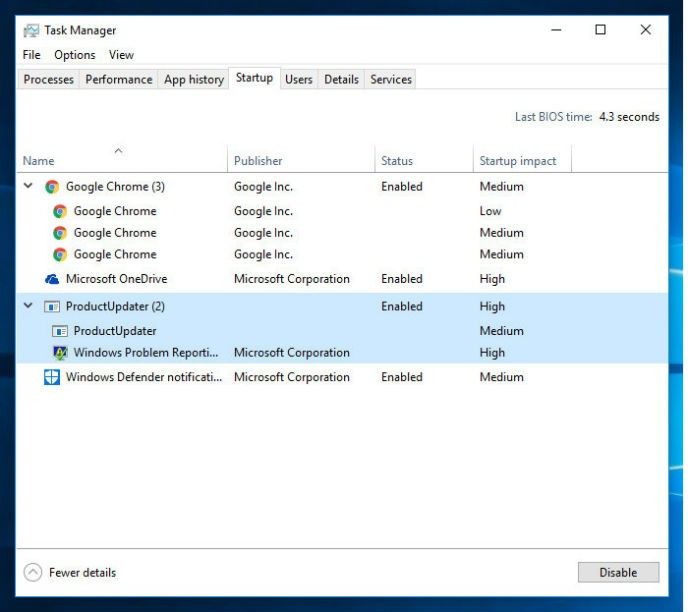Click the Task Manager title bar icon
The image size is (688, 612).
click(31, 30)
